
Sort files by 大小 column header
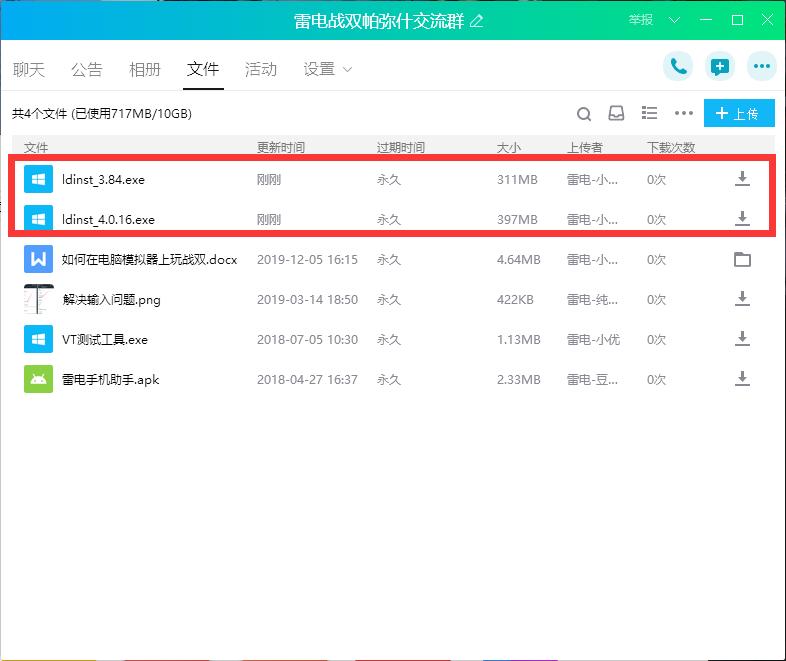click(509, 148)
